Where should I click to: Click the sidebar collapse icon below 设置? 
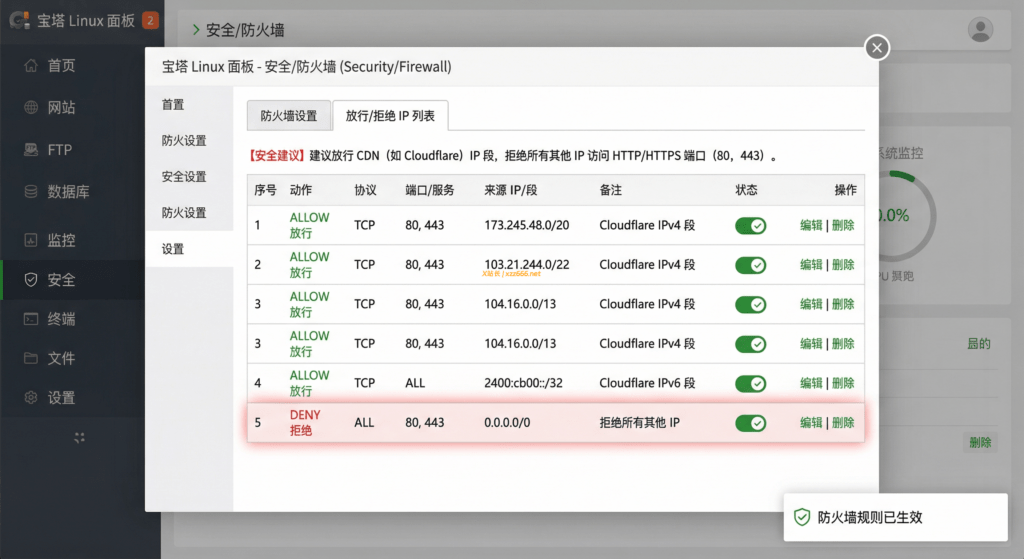tap(79, 438)
